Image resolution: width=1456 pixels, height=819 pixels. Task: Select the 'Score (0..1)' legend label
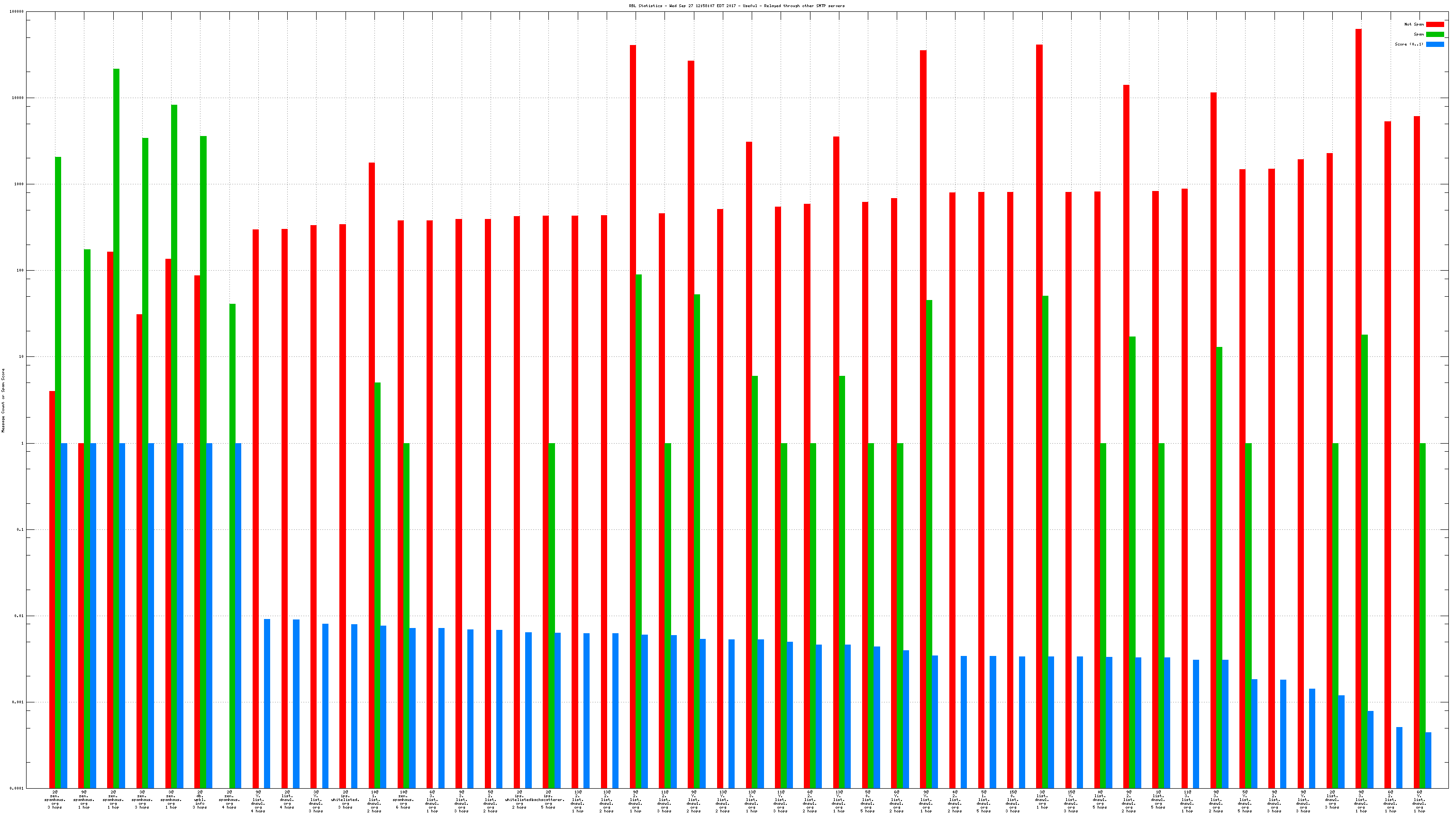click(1409, 44)
